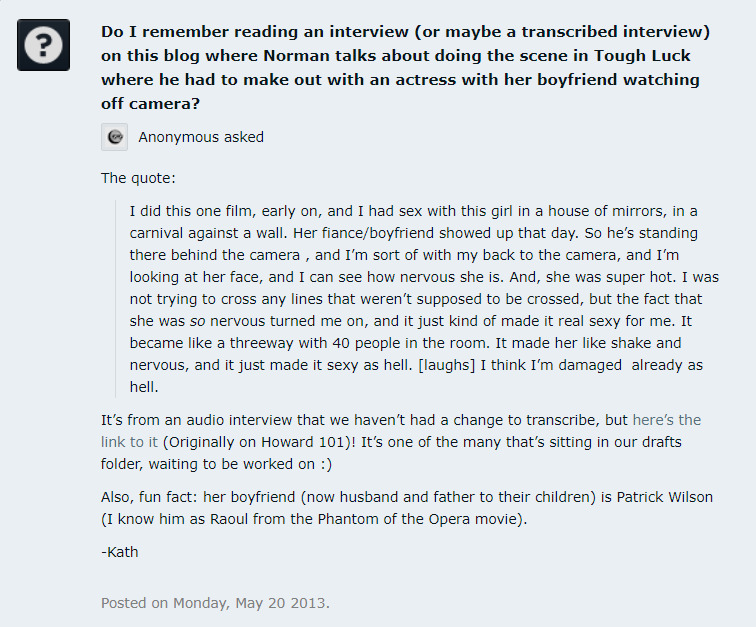Open the "here's the" audio interview link
The width and height of the screenshot is (756, 627).
[x=666, y=420]
